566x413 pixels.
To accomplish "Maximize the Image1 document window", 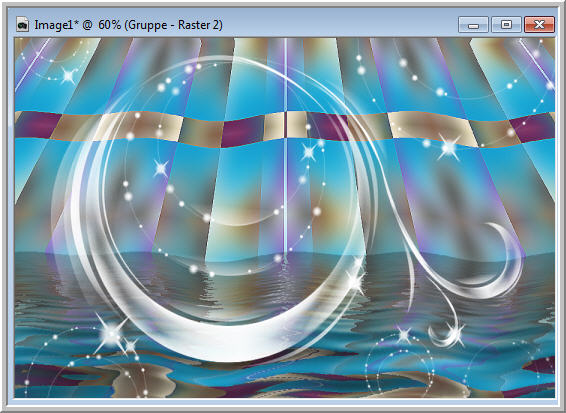I will click(506, 25).
